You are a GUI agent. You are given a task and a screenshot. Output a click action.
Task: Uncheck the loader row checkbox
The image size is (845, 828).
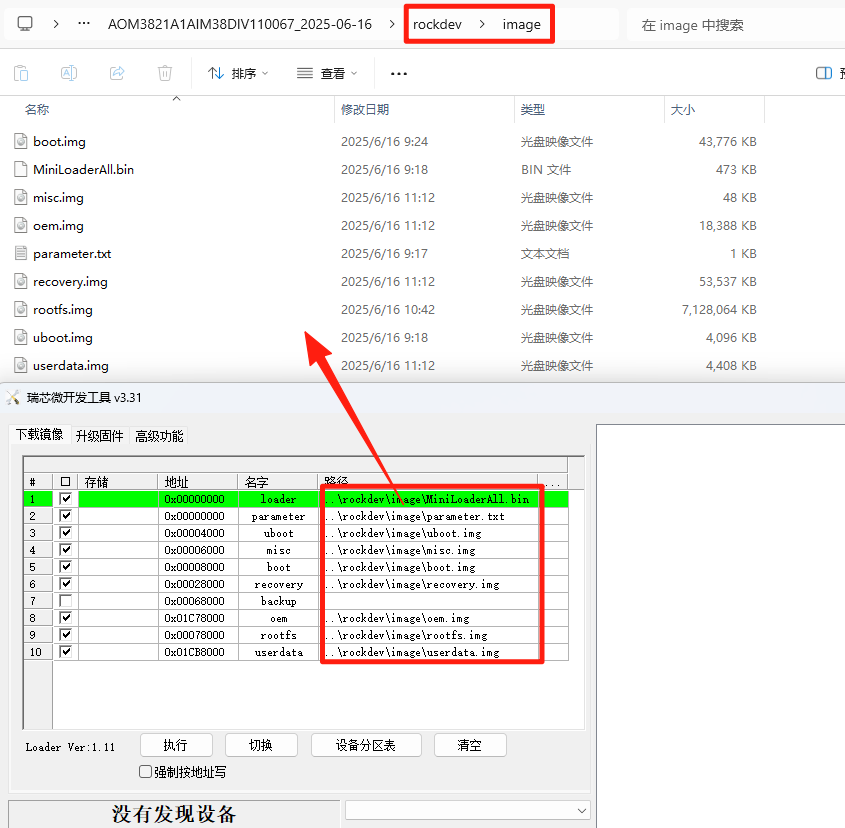(x=66, y=499)
